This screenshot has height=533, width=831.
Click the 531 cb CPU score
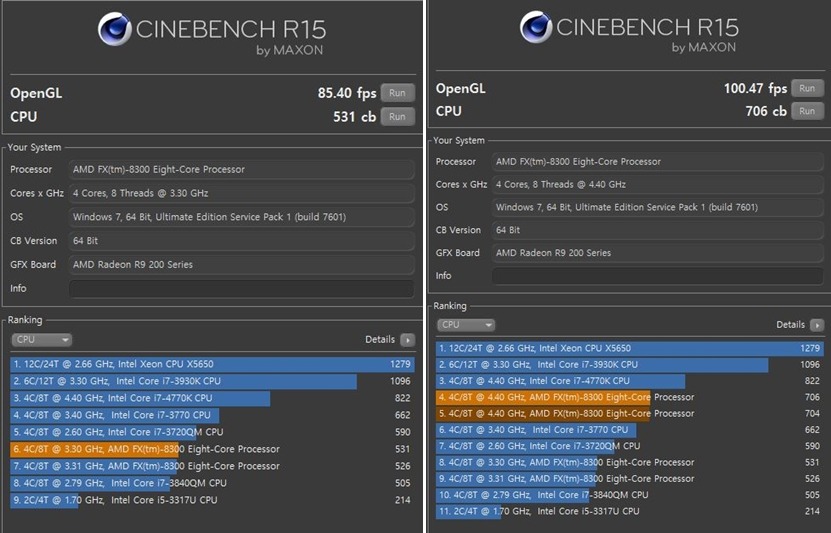(x=355, y=117)
